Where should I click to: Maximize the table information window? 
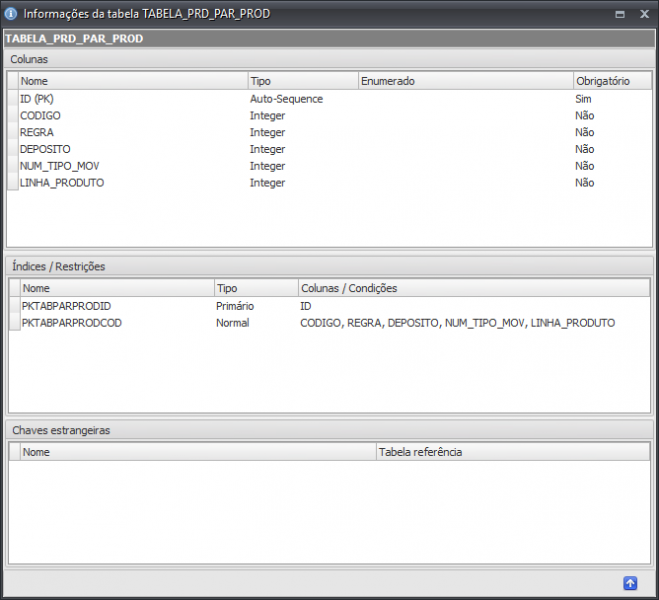tap(619, 14)
